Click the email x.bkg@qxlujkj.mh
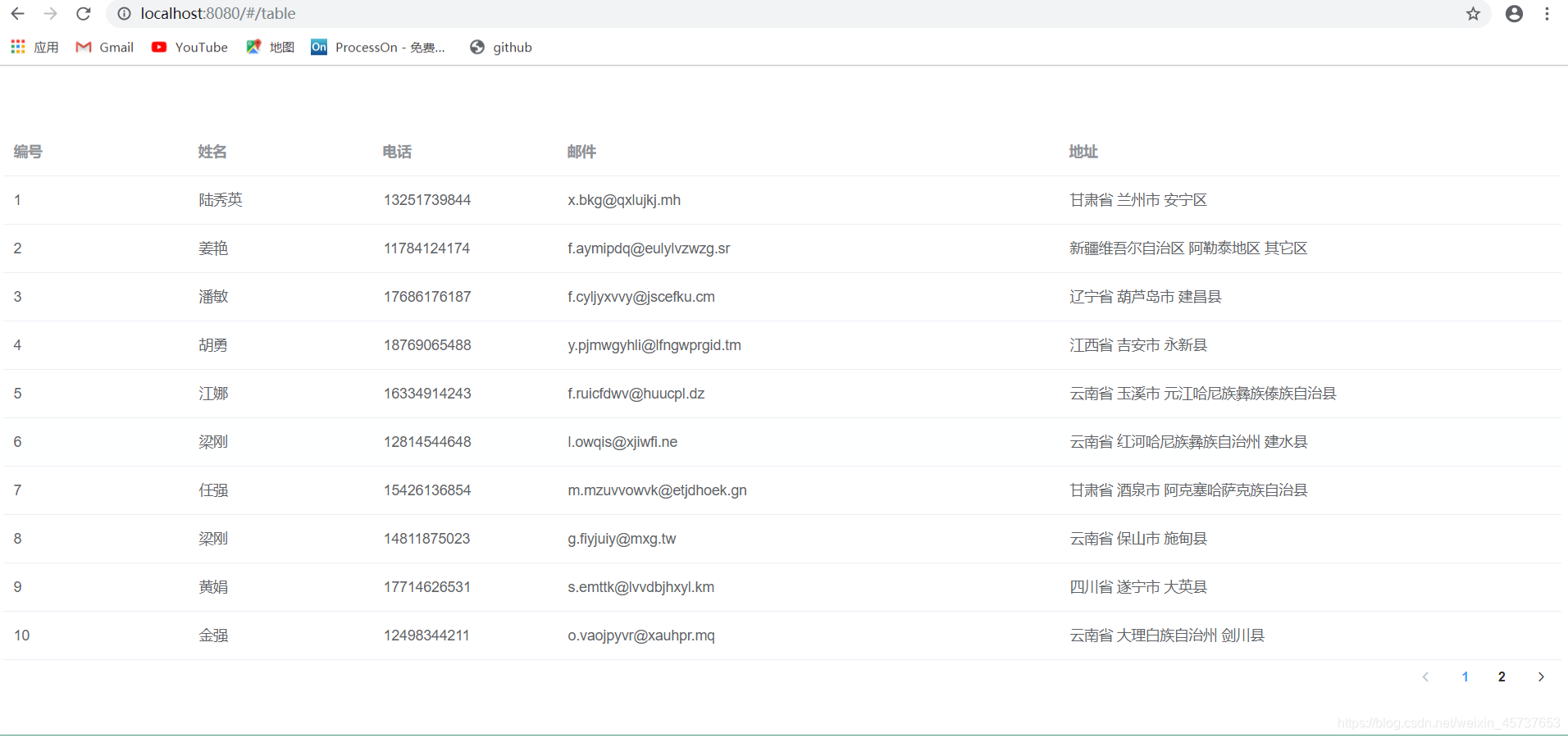This screenshot has height=738, width=1568. tap(624, 200)
